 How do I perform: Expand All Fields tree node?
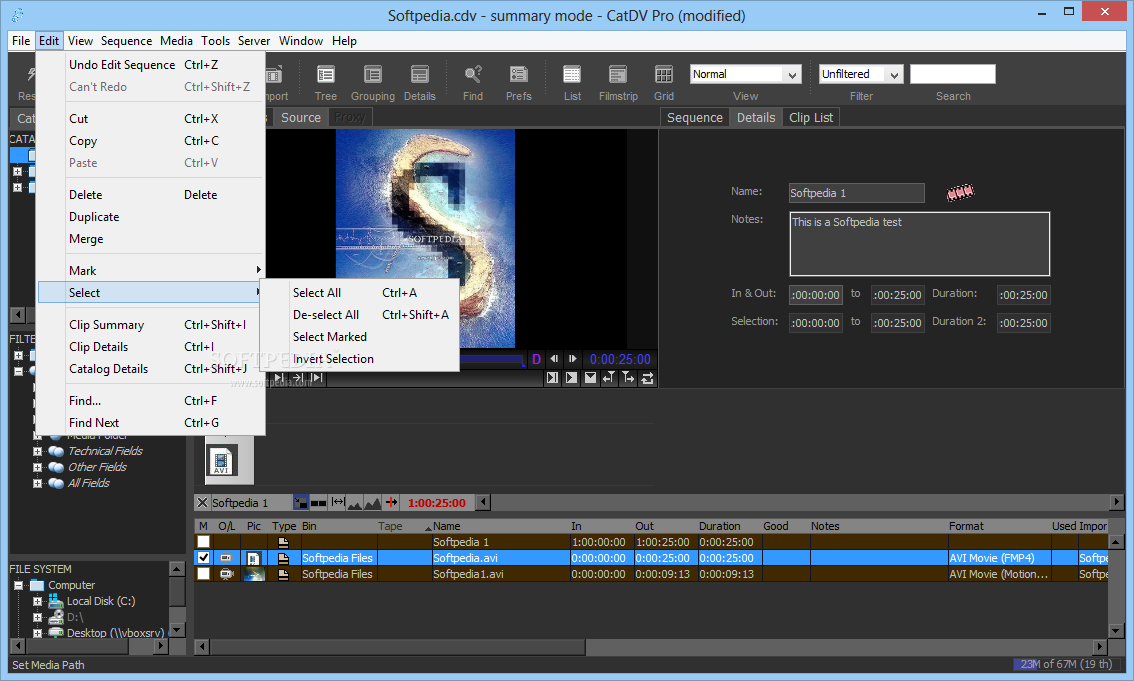pos(38,483)
